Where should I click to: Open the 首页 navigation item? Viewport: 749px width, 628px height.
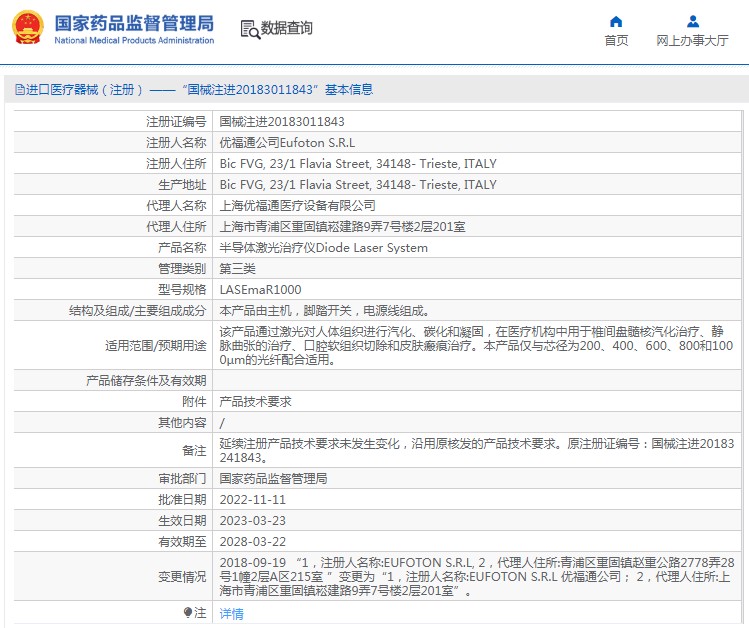click(x=616, y=41)
